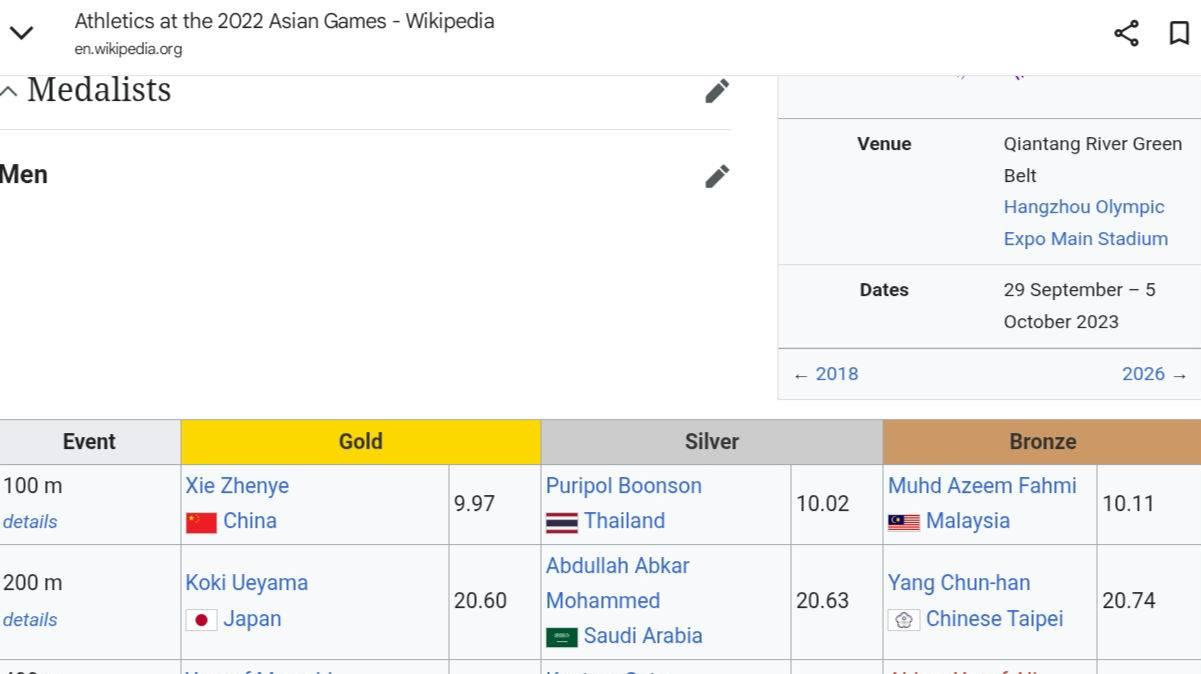Go to the 2026 games link

tap(1143, 374)
